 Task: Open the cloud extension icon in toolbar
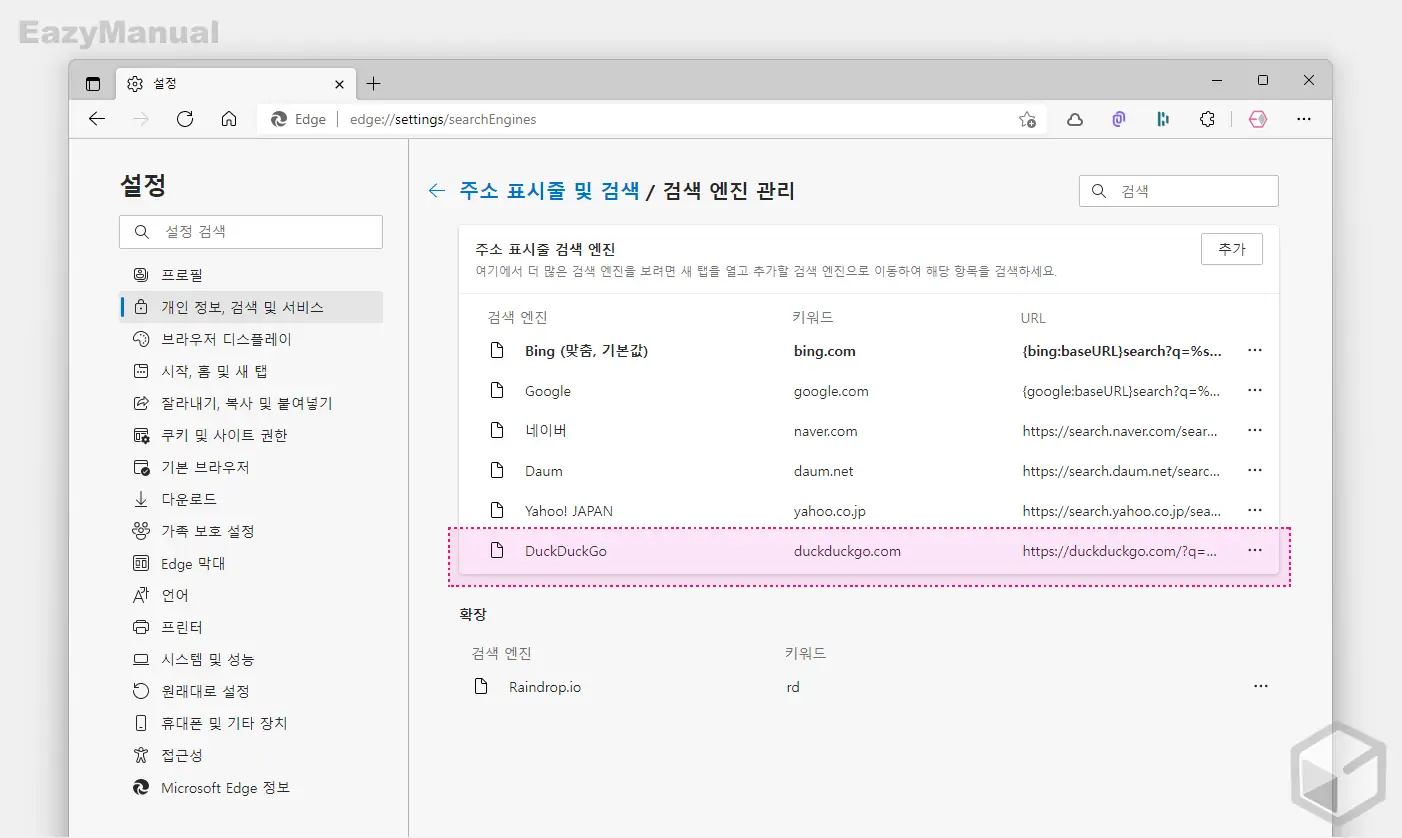coord(1075,119)
